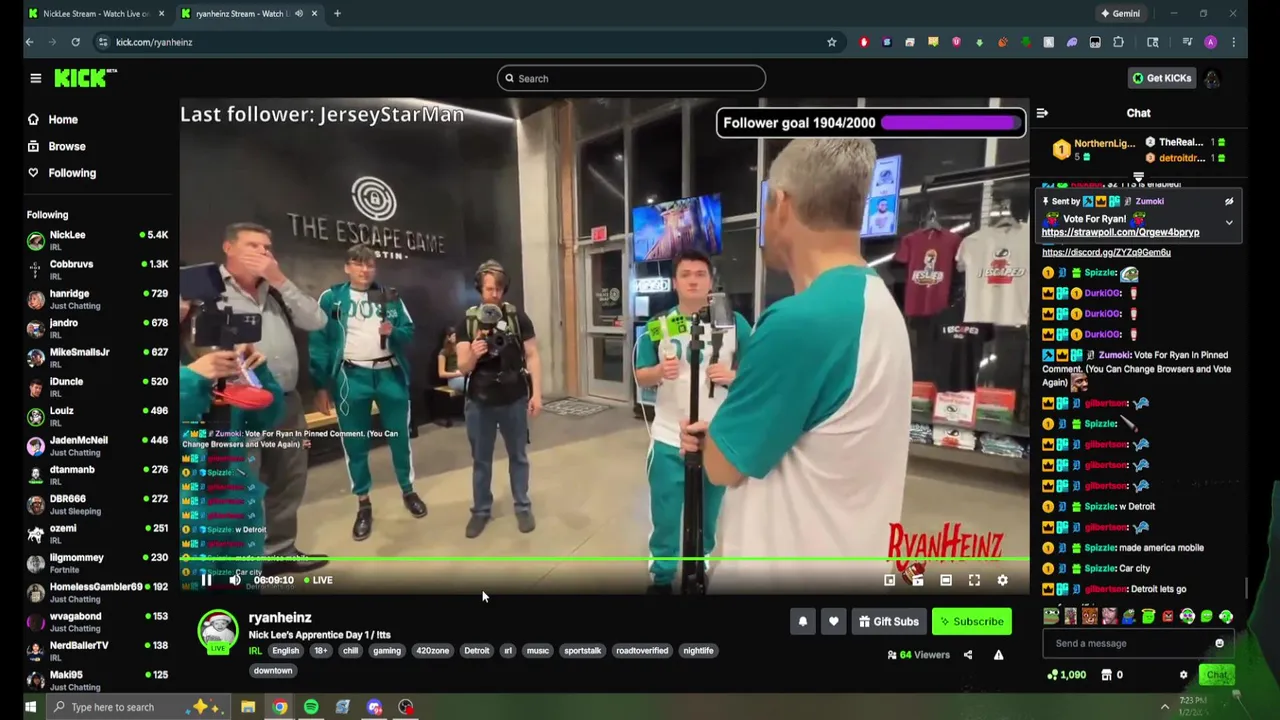The width and height of the screenshot is (1280, 720).
Task: Click the Windows taskbar search box
Action: pos(137,707)
